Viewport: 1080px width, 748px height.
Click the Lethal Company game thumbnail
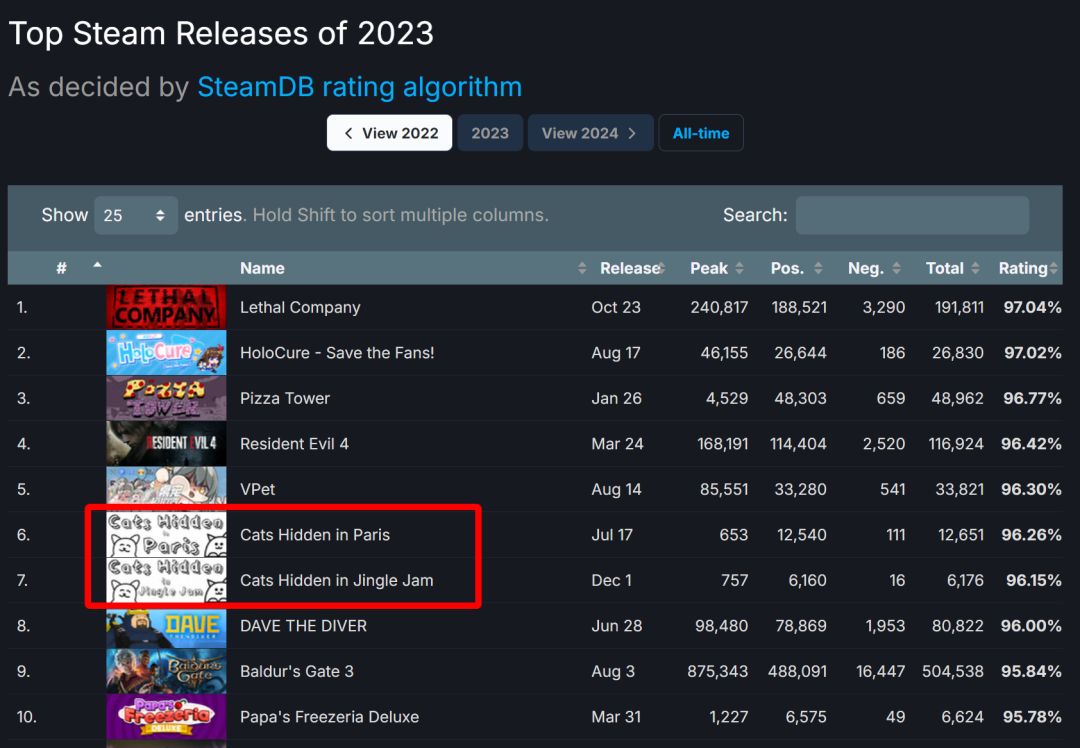point(166,307)
